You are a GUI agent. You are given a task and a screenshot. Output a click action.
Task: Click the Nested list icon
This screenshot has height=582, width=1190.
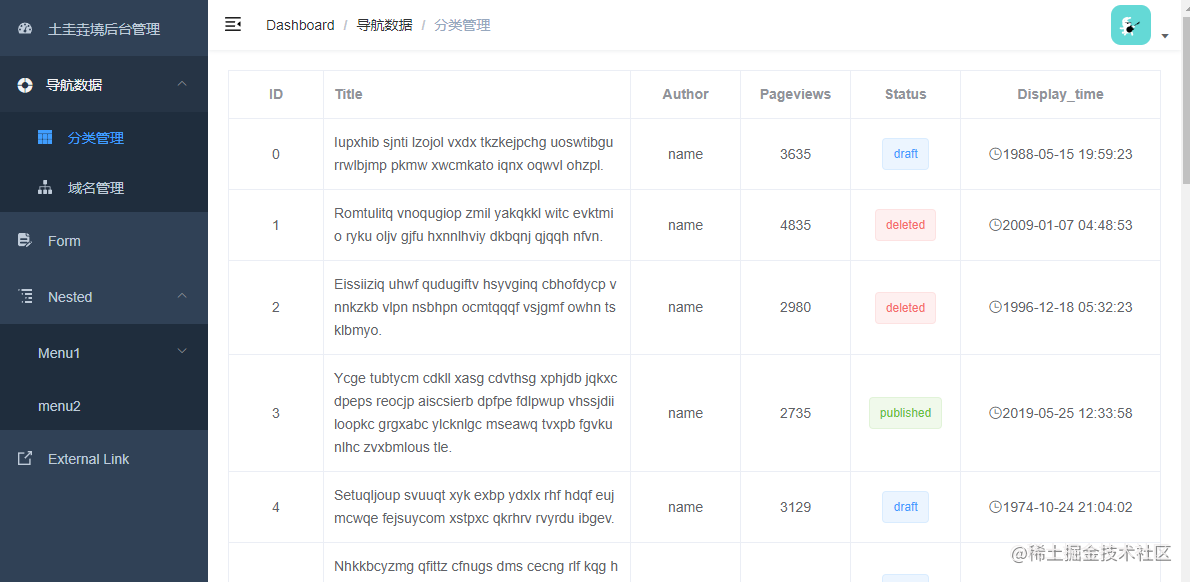click(x=25, y=296)
